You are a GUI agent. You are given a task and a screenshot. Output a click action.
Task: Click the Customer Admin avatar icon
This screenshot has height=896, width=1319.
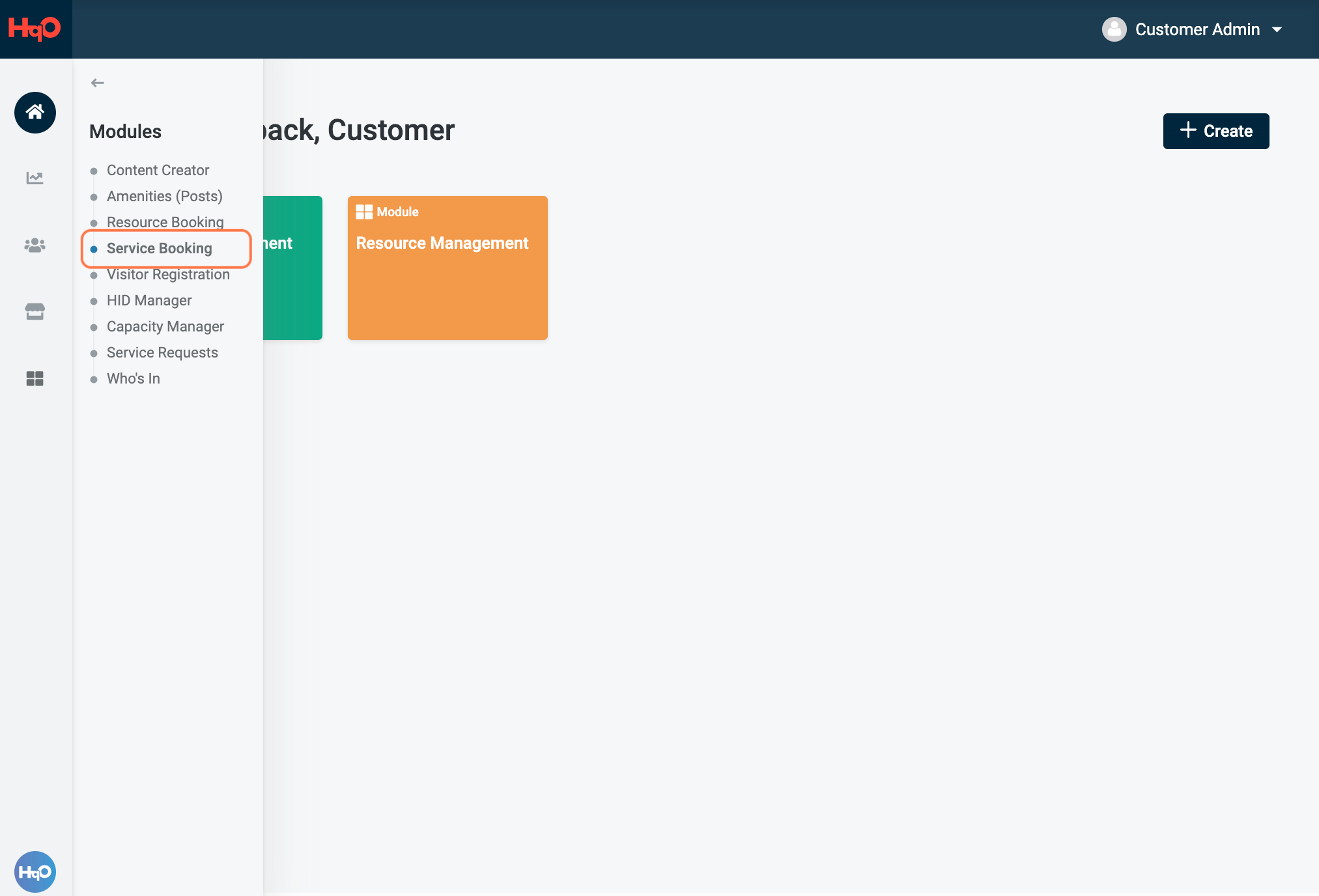tap(1114, 29)
